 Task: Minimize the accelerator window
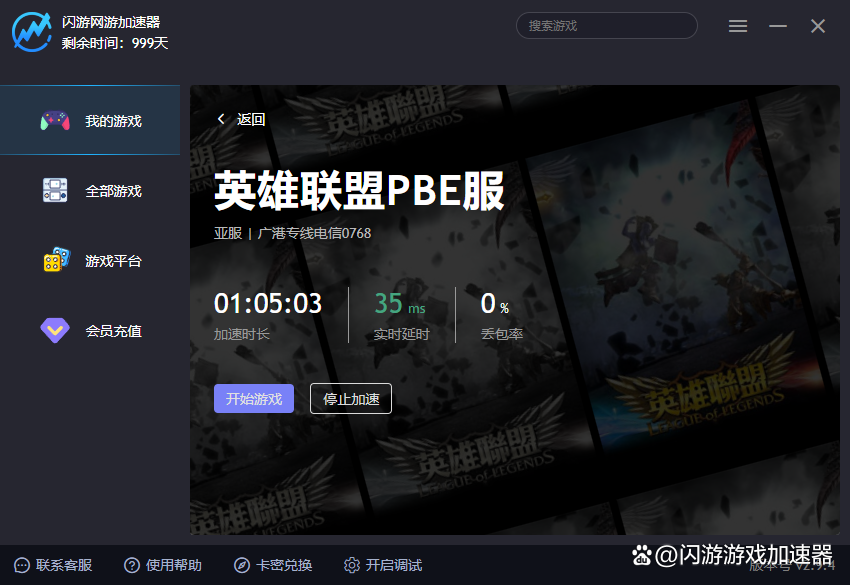(778, 26)
